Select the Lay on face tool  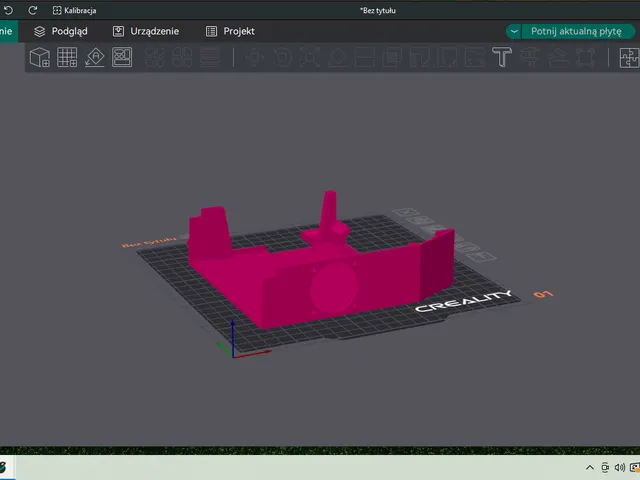click(x=338, y=57)
